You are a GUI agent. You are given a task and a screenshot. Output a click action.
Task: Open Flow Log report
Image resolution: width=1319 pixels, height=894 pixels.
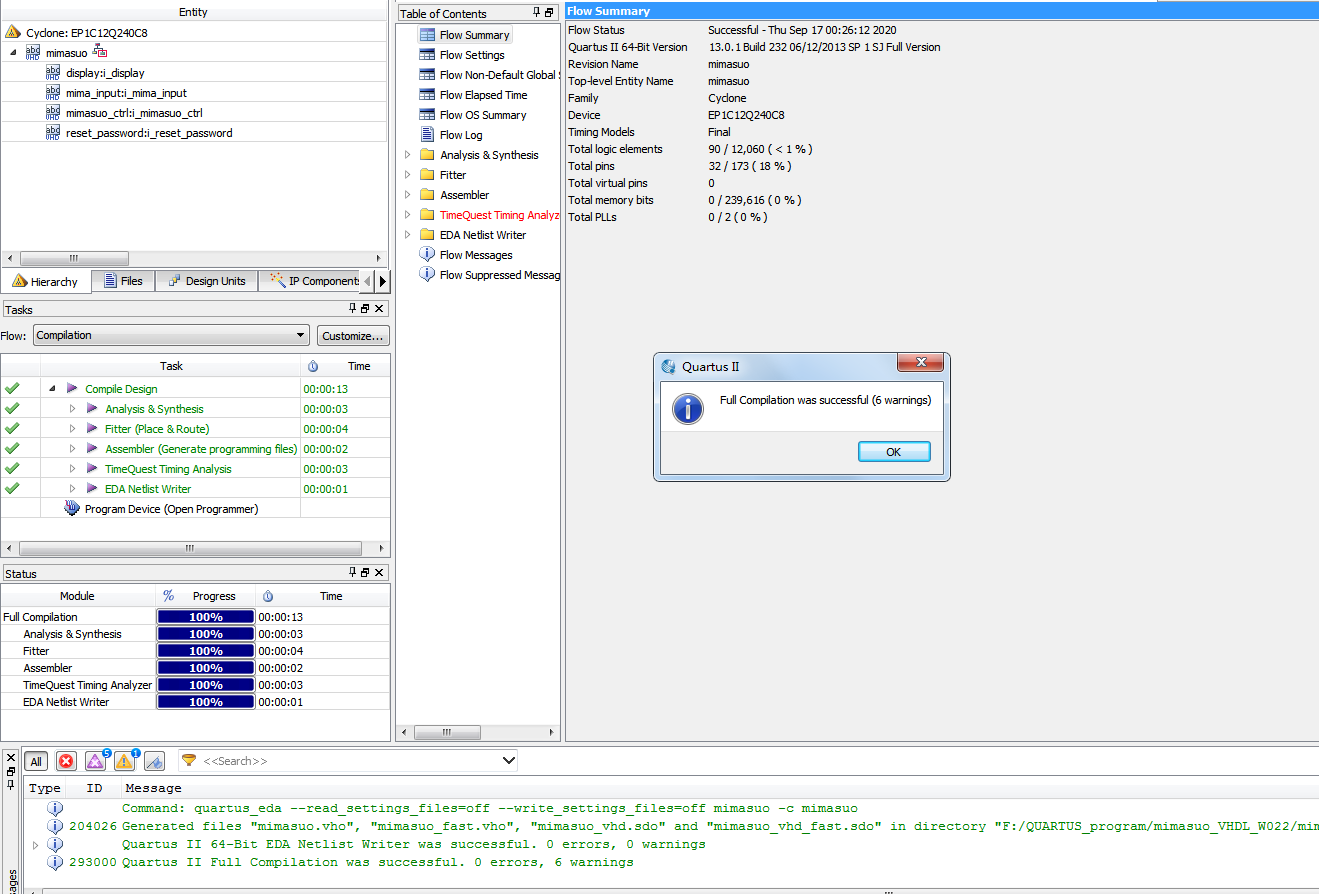click(x=461, y=135)
